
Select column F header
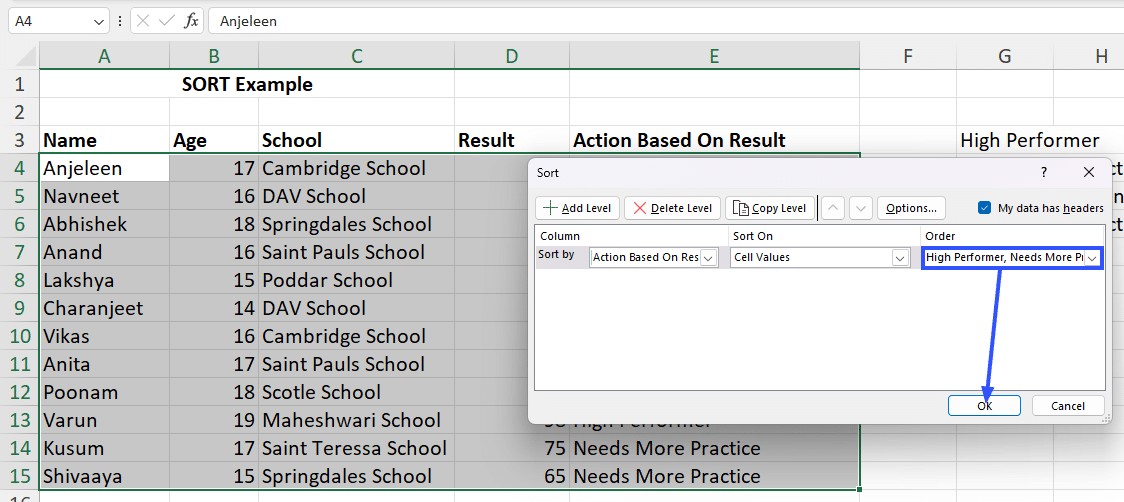(908, 55)
